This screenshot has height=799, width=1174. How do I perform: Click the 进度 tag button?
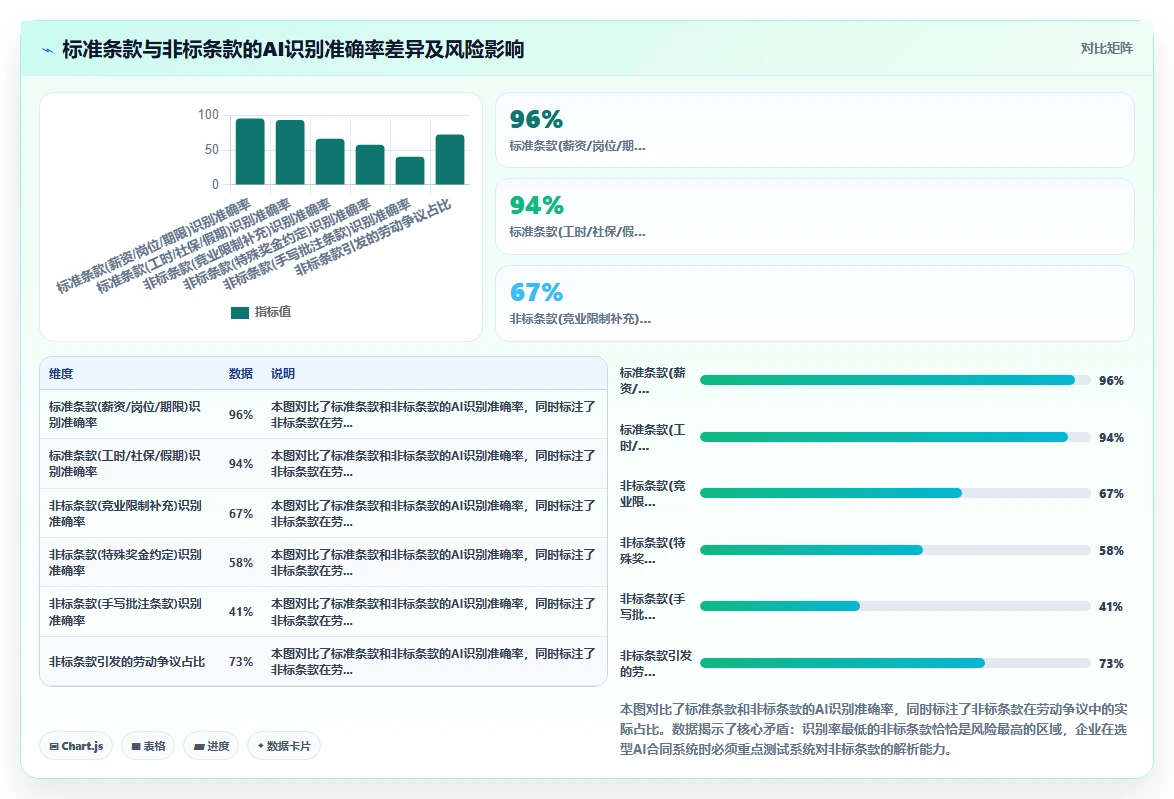tap(211, 746)
